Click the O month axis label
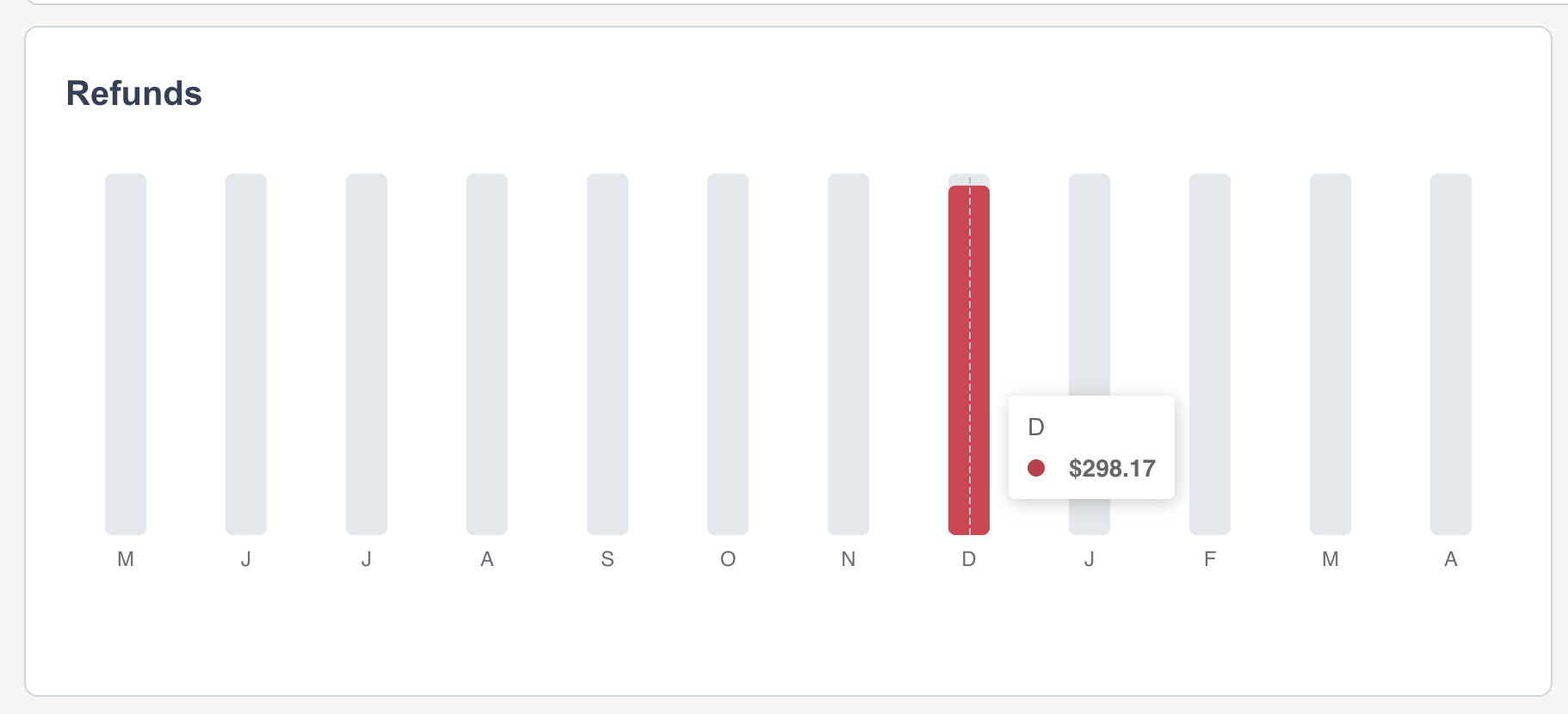 (x=728, y=559)
